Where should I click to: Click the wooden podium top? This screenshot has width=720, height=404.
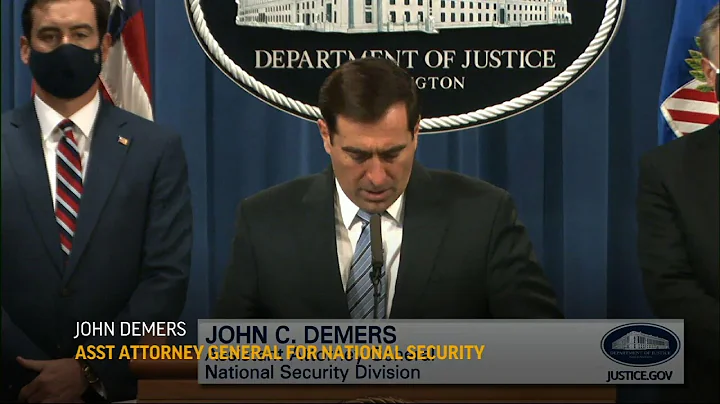click(377, 393)
